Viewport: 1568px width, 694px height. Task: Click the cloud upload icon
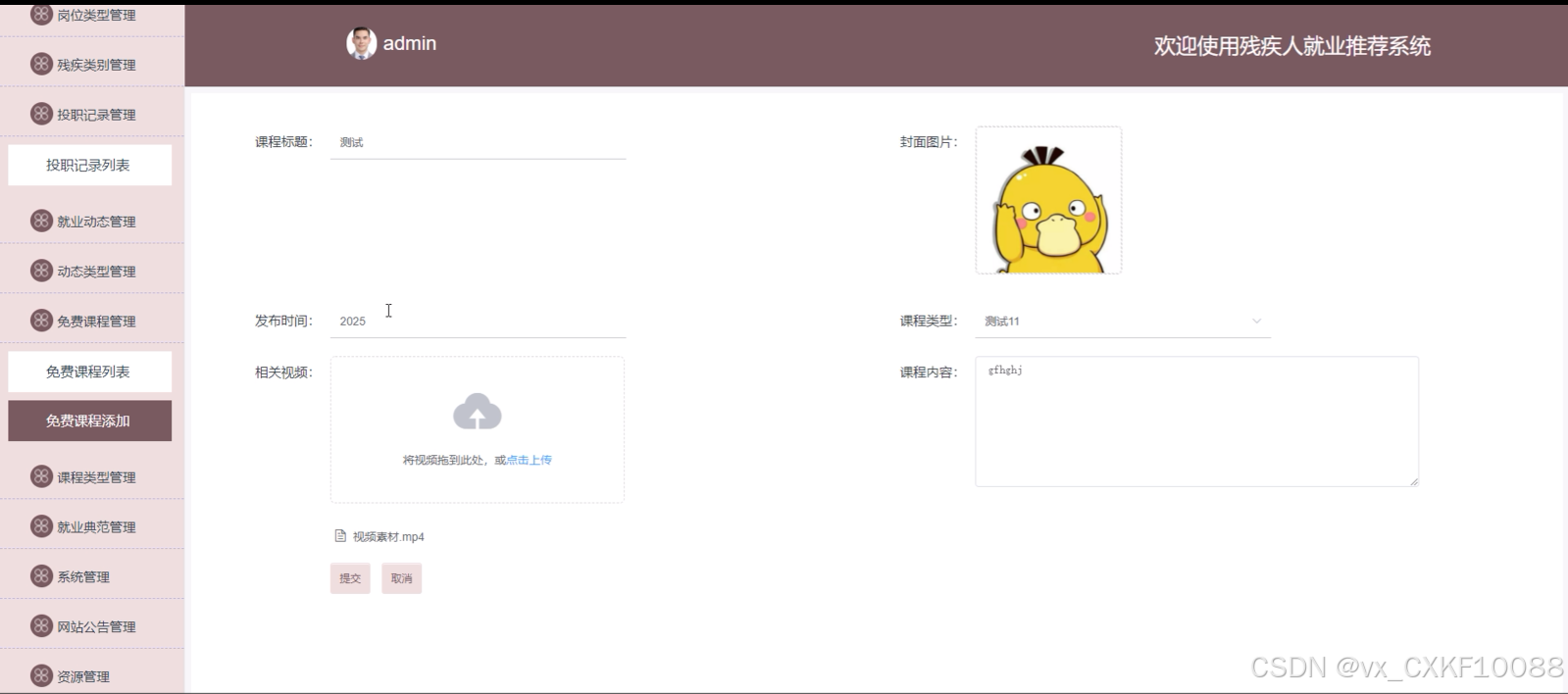(x=478, y=412)
